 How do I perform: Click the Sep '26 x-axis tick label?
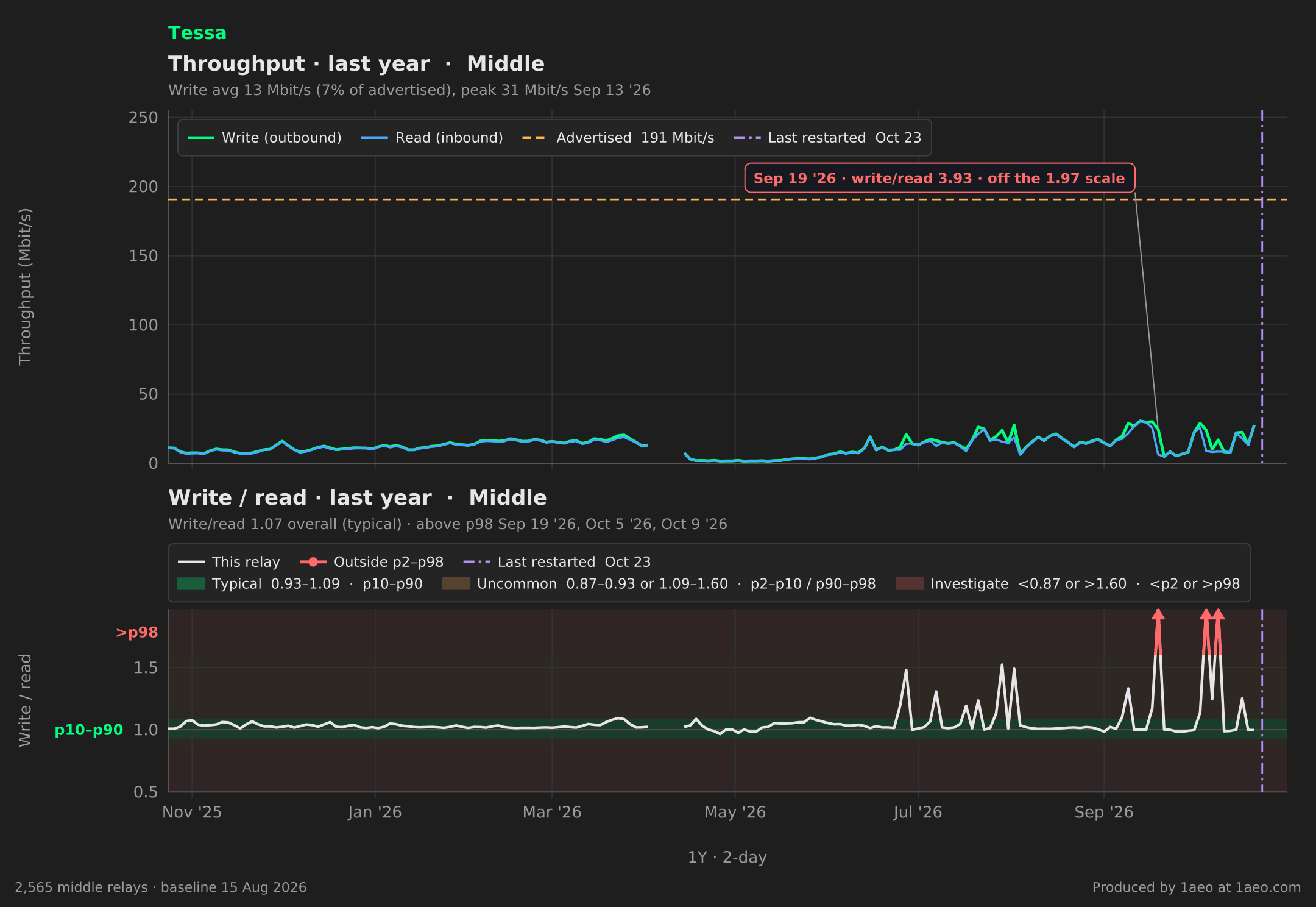tap(1103, 813)
